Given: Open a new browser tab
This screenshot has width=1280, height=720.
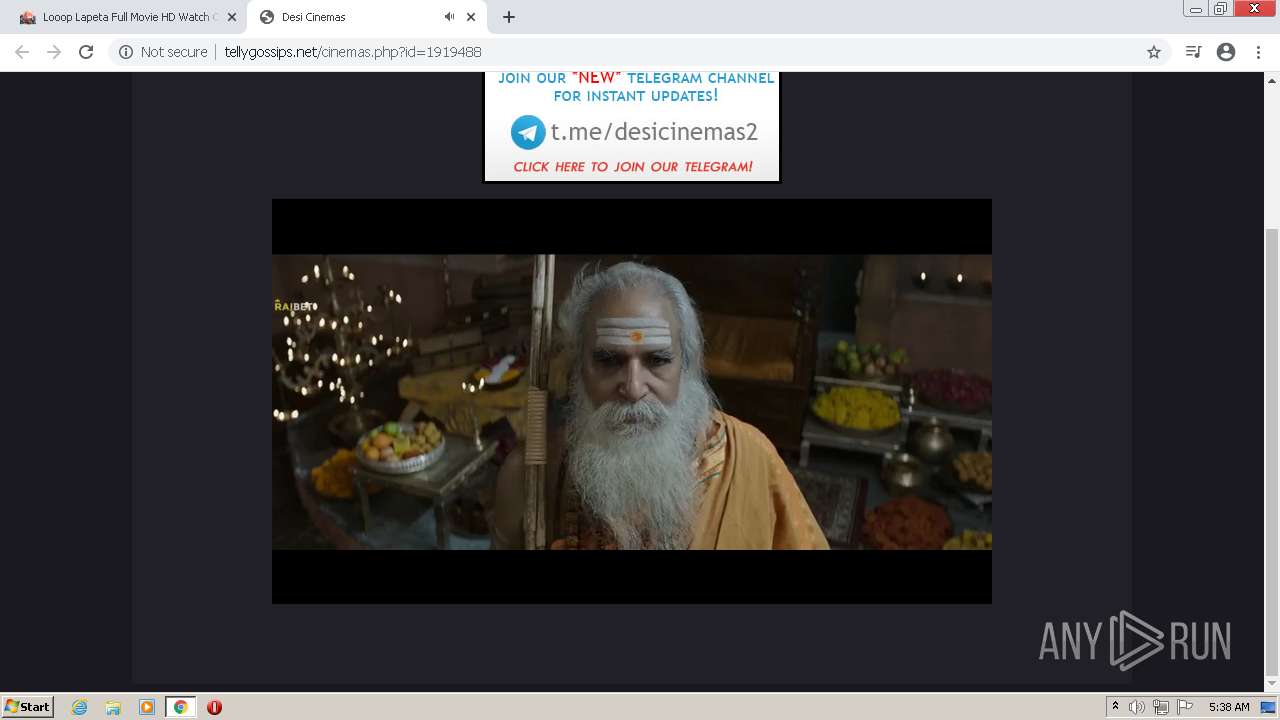Looking at the screenshot, I should (508, 17).
